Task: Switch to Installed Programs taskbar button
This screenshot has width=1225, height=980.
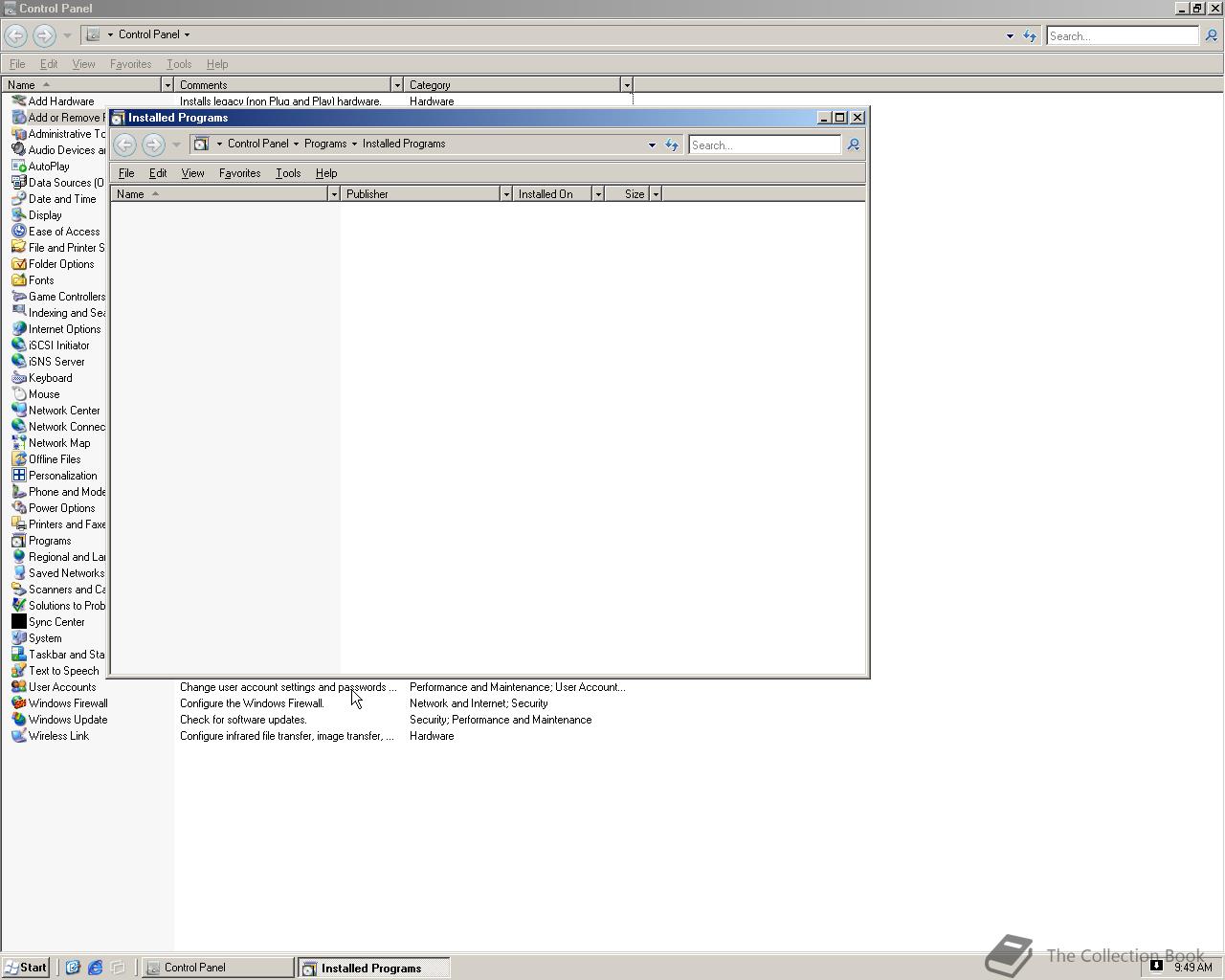Action: click(x=373, y=968)
